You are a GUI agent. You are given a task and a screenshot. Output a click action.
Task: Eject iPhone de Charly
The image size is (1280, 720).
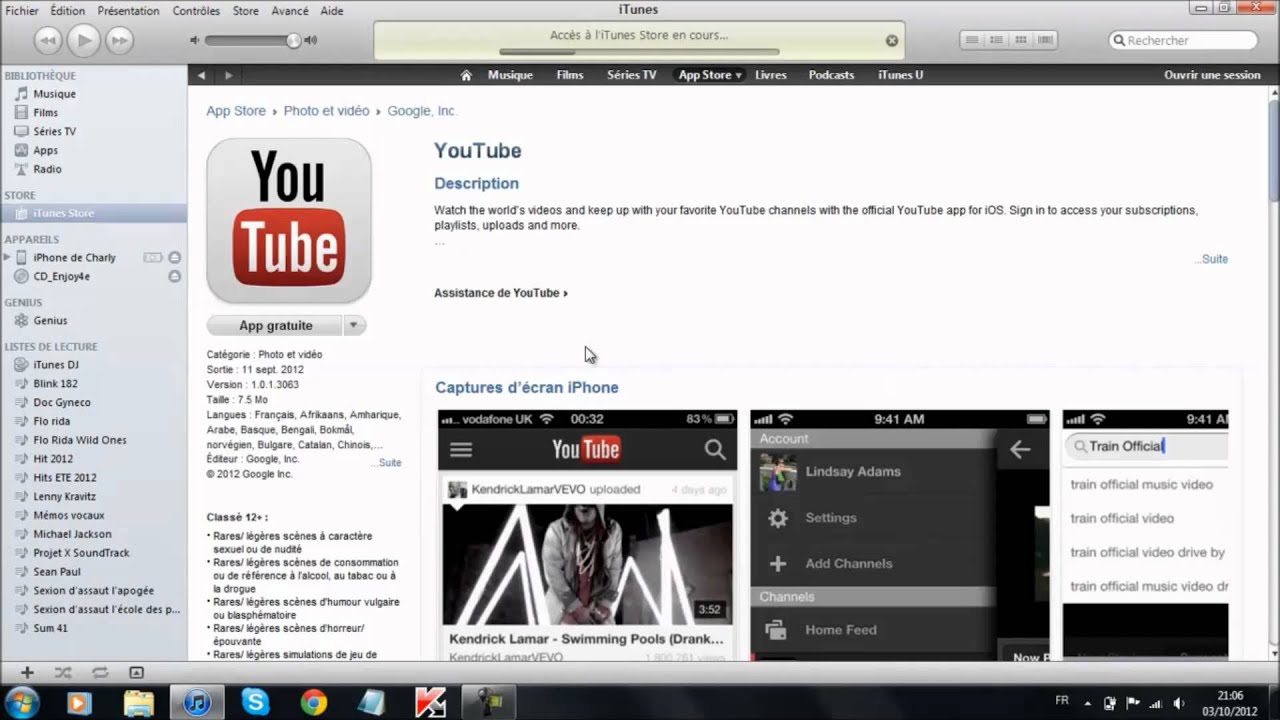tap(175, 257)
